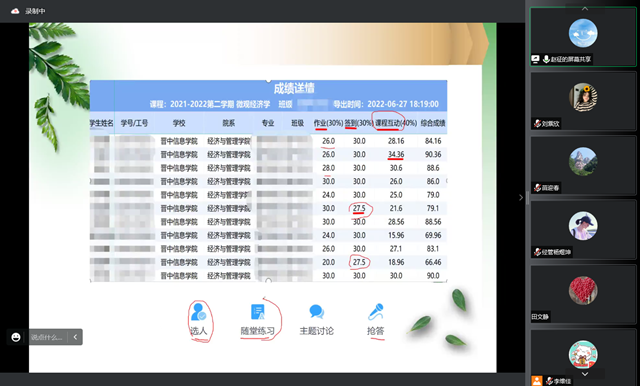Click the screen-share icon on the presenter tile
The height and width of the screenshot is (386, 640).
(536, 59)
